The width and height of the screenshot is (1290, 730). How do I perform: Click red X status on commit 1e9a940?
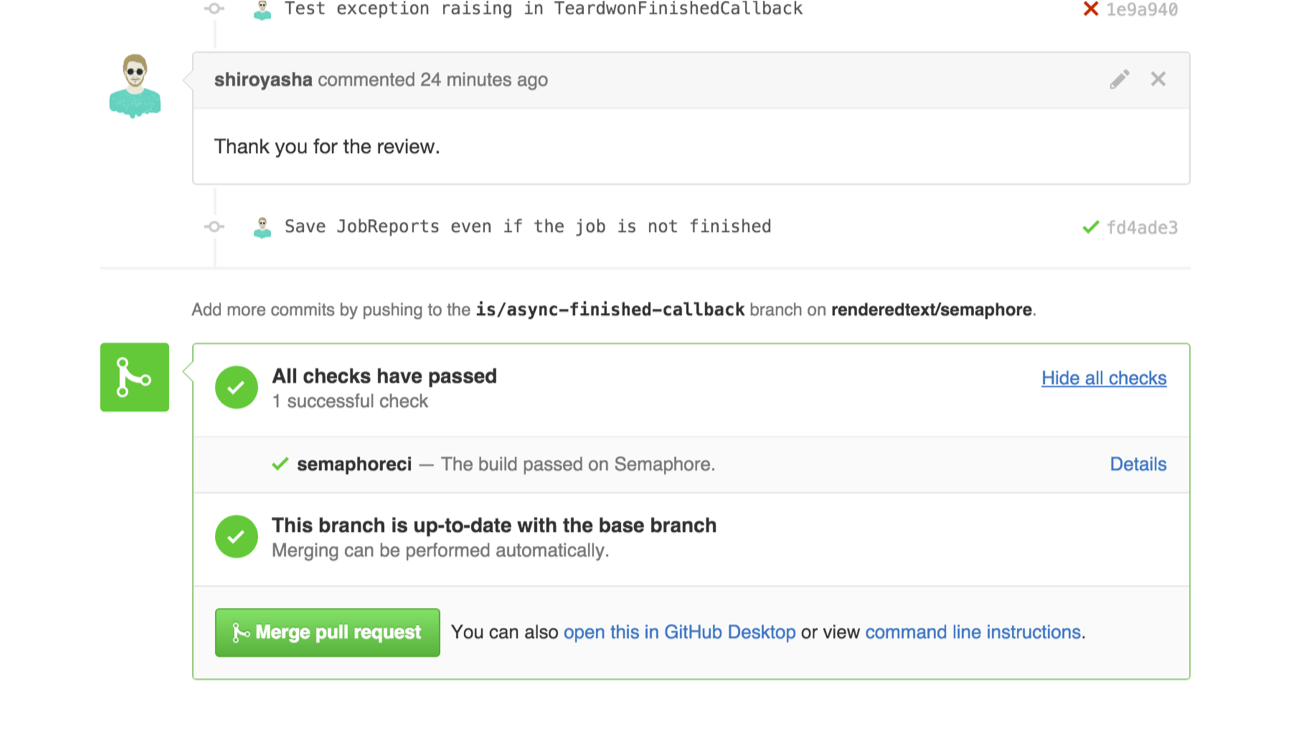[x=1090, y=9]
